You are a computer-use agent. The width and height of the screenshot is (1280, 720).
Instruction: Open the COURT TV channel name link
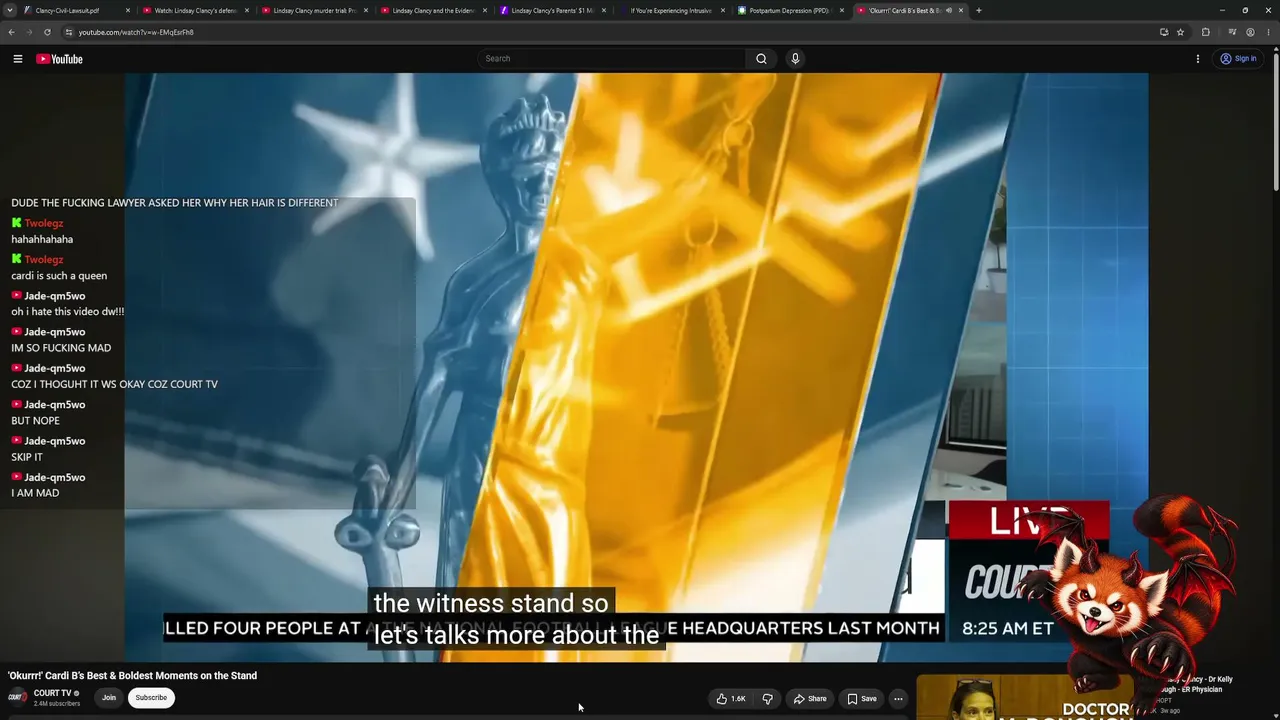click(x=53, y=693)
